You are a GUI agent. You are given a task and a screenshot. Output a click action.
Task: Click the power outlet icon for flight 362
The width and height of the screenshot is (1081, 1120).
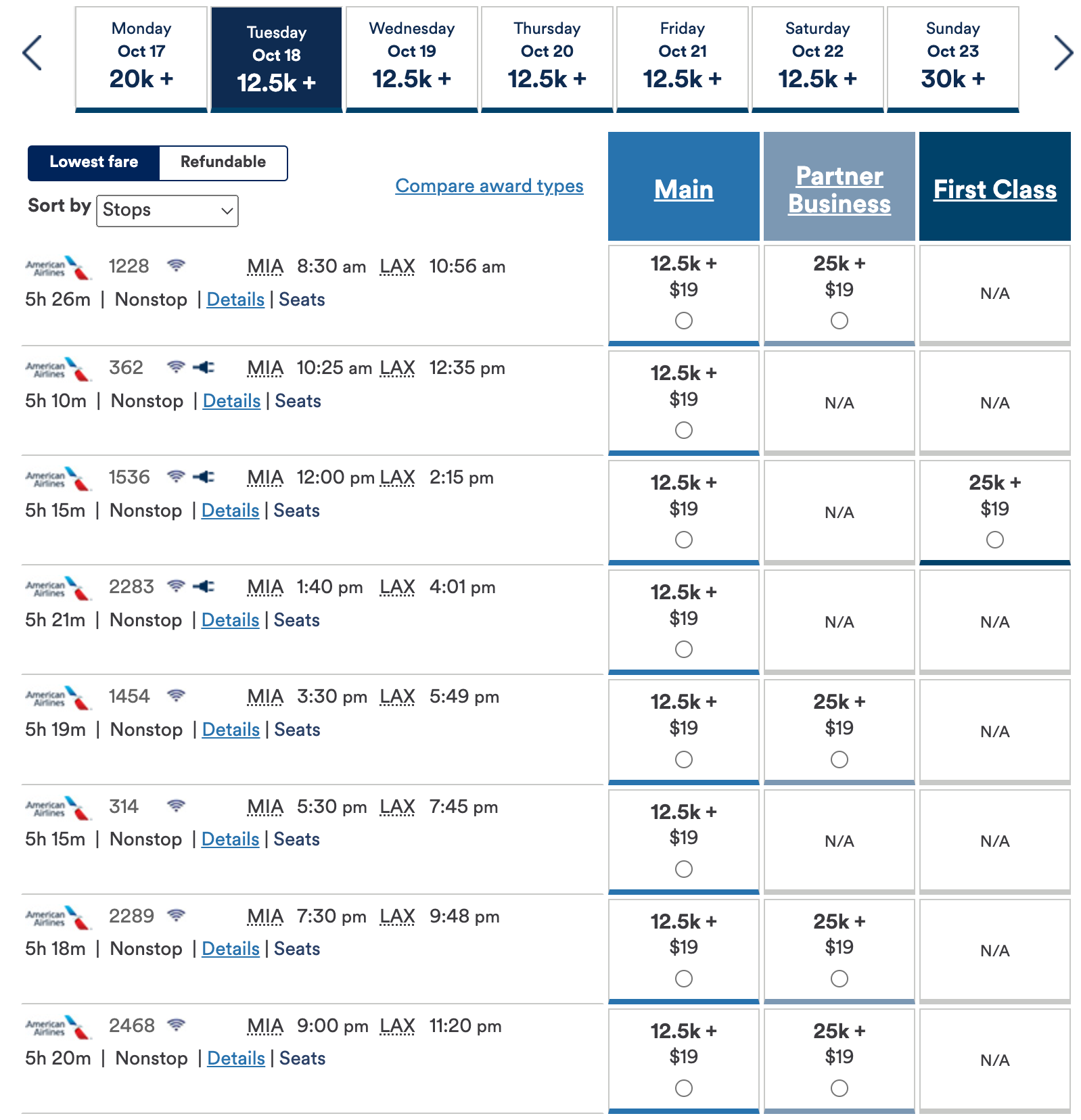[204, 367]
